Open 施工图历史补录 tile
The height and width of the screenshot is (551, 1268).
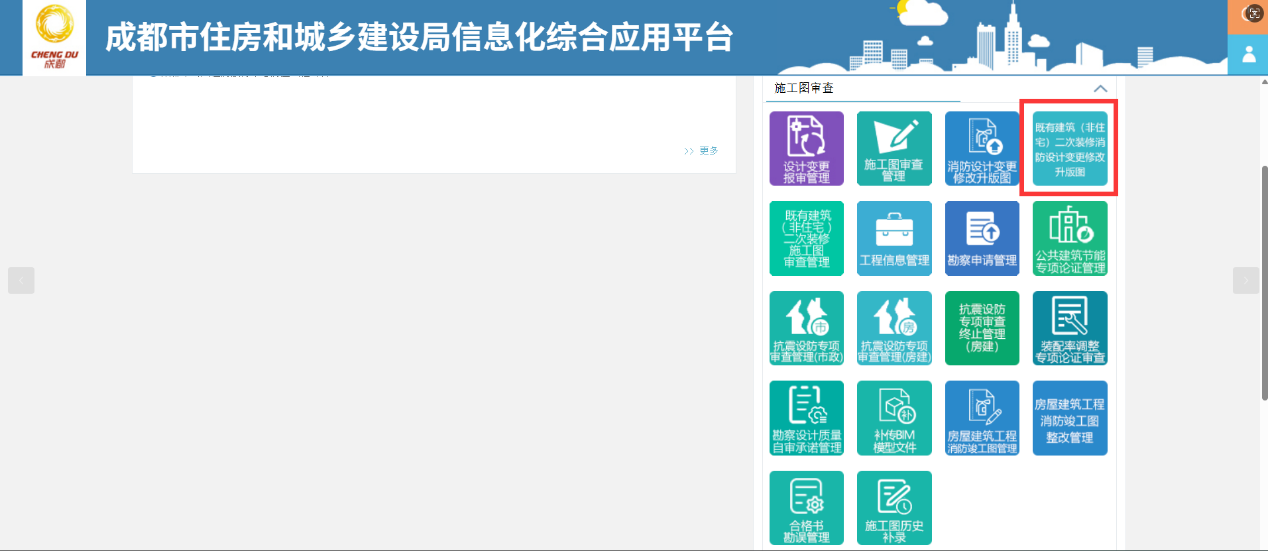pos(894,508)
